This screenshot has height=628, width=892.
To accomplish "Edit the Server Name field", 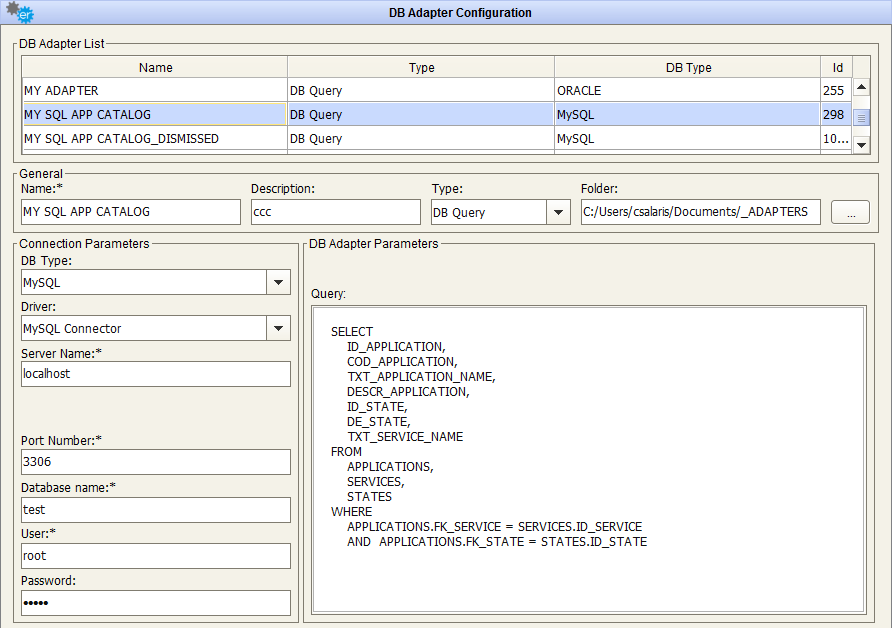I will pyautogui.click(x=155, y=374).
